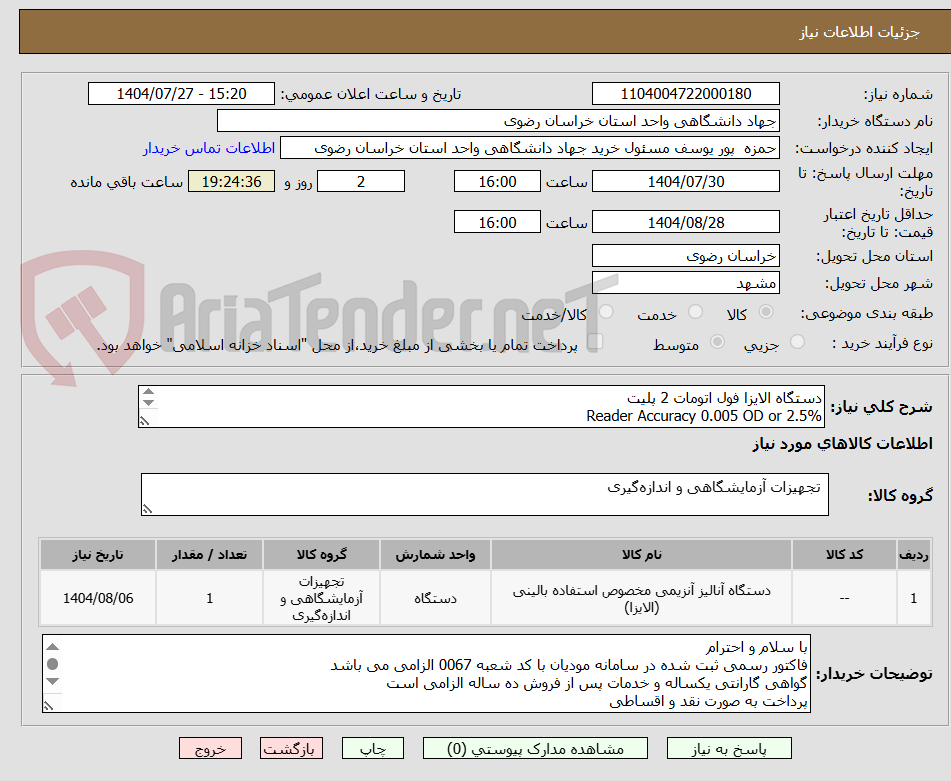Click unit cell دستگاه in table
Image resolution: width=951 pixels, height=781 pixels.
[x=435, y=598]
